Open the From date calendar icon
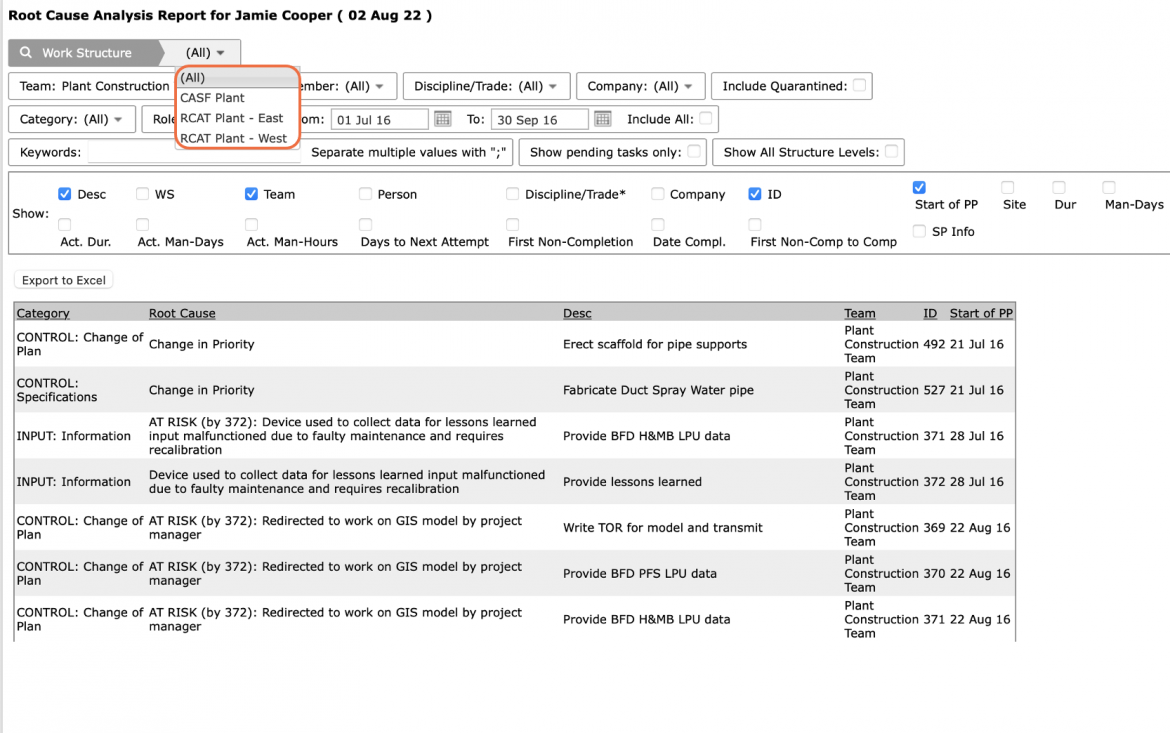The image size is (1170, 733). pos(442,119)
